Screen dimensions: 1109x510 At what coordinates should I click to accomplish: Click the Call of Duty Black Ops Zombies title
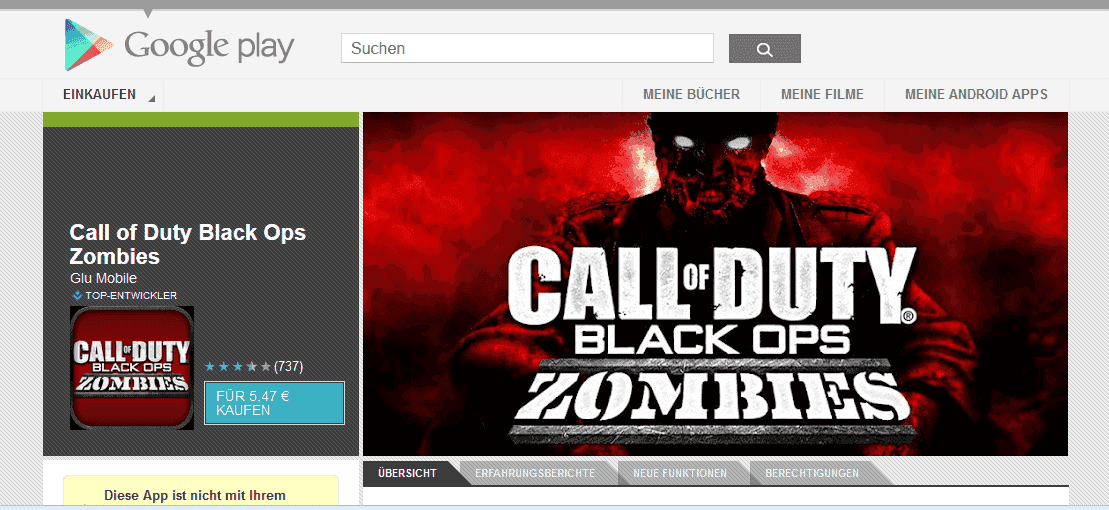point(187,244)
